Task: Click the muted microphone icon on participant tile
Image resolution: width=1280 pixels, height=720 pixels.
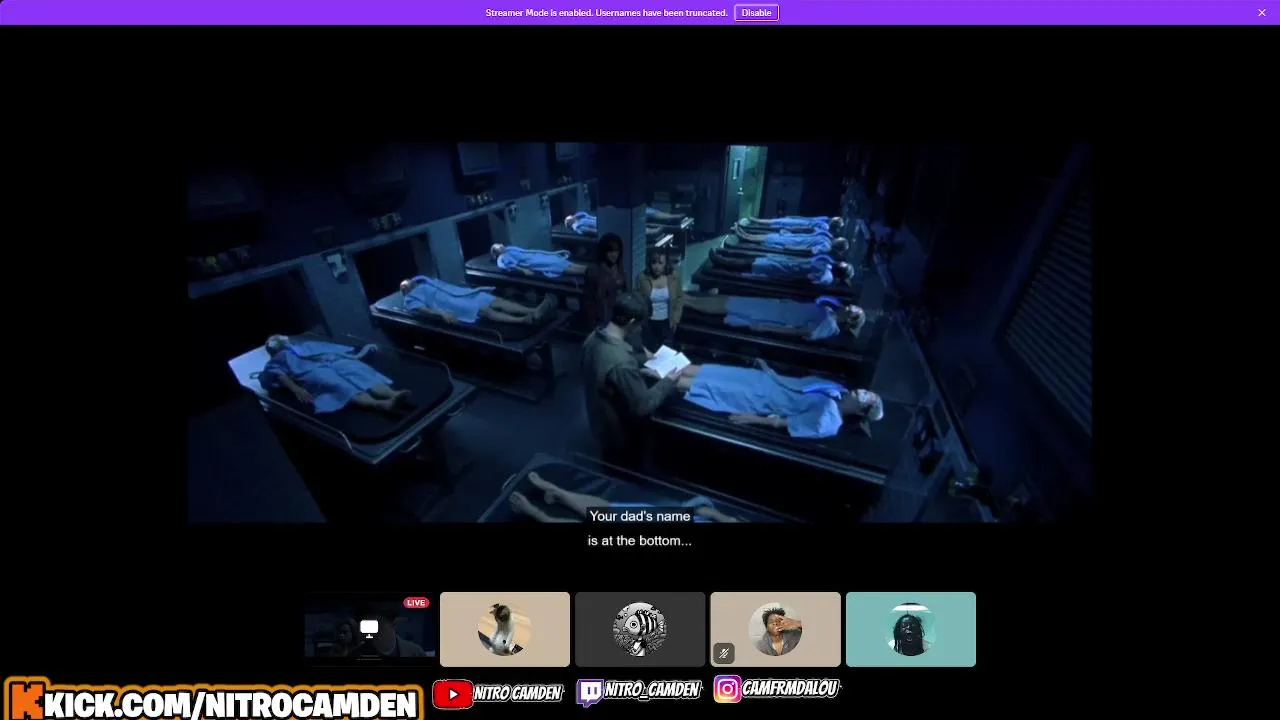Action: coord(724,653)
